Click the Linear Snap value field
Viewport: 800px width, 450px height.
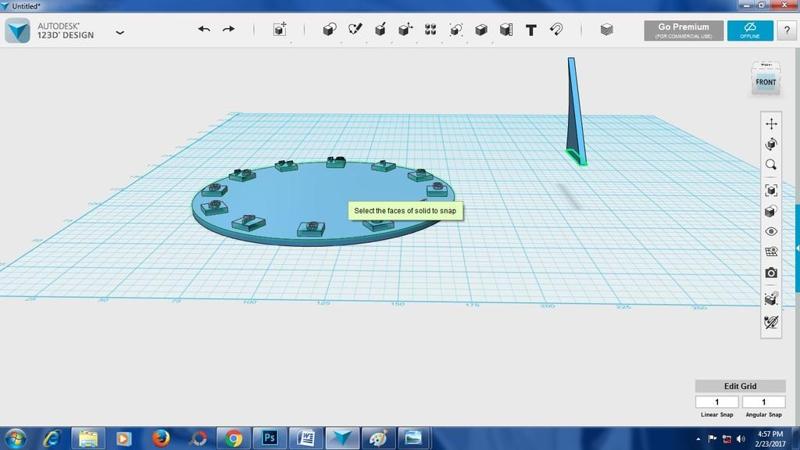pyautogui.click(x=716, y=402)
